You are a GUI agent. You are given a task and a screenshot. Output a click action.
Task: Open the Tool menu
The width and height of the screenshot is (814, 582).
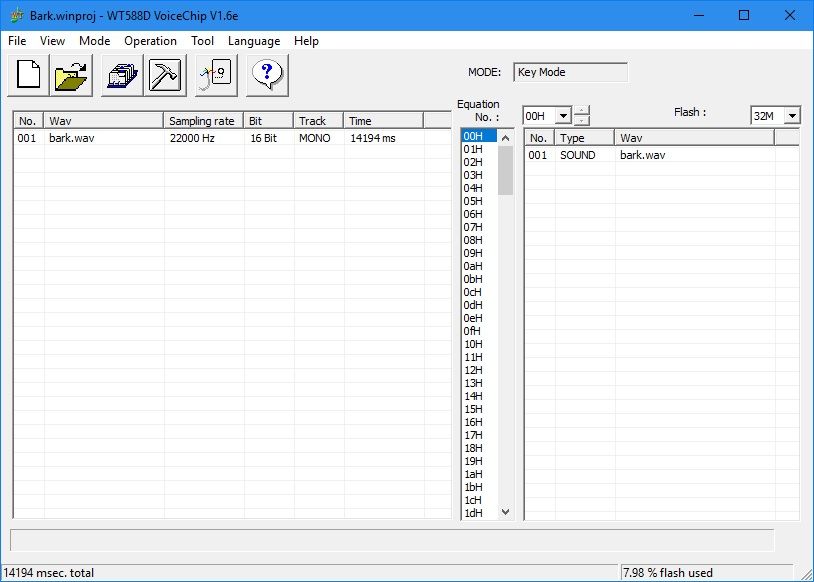(x=202, y=40)
